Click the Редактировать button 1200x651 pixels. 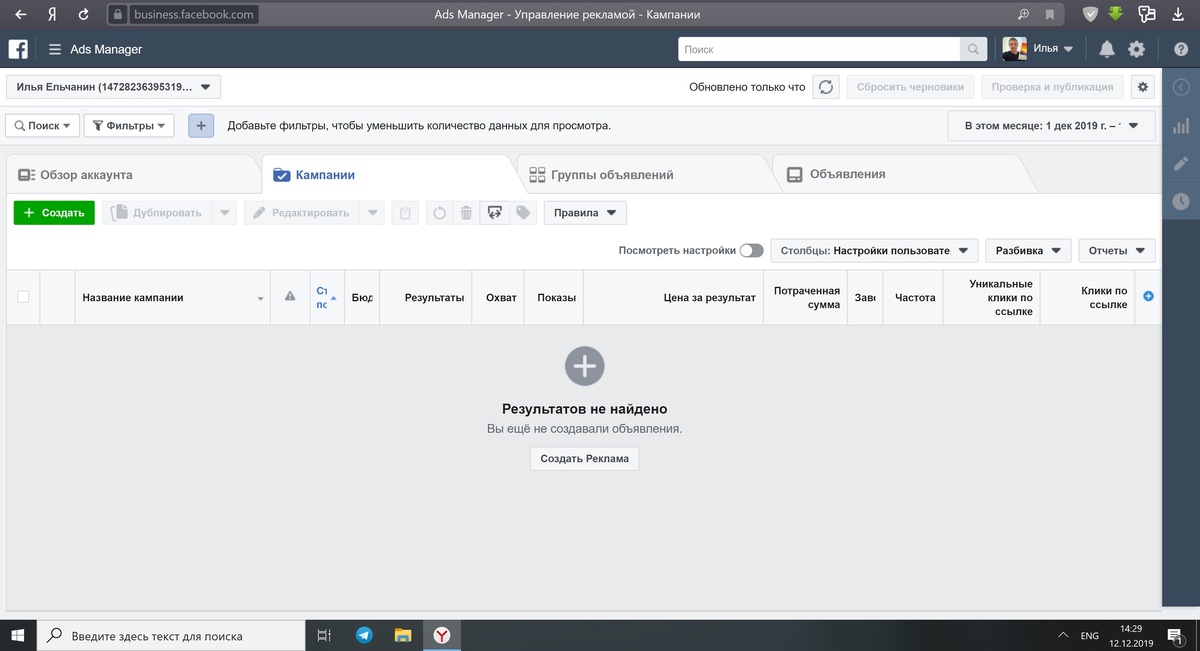tap(303, 213)
